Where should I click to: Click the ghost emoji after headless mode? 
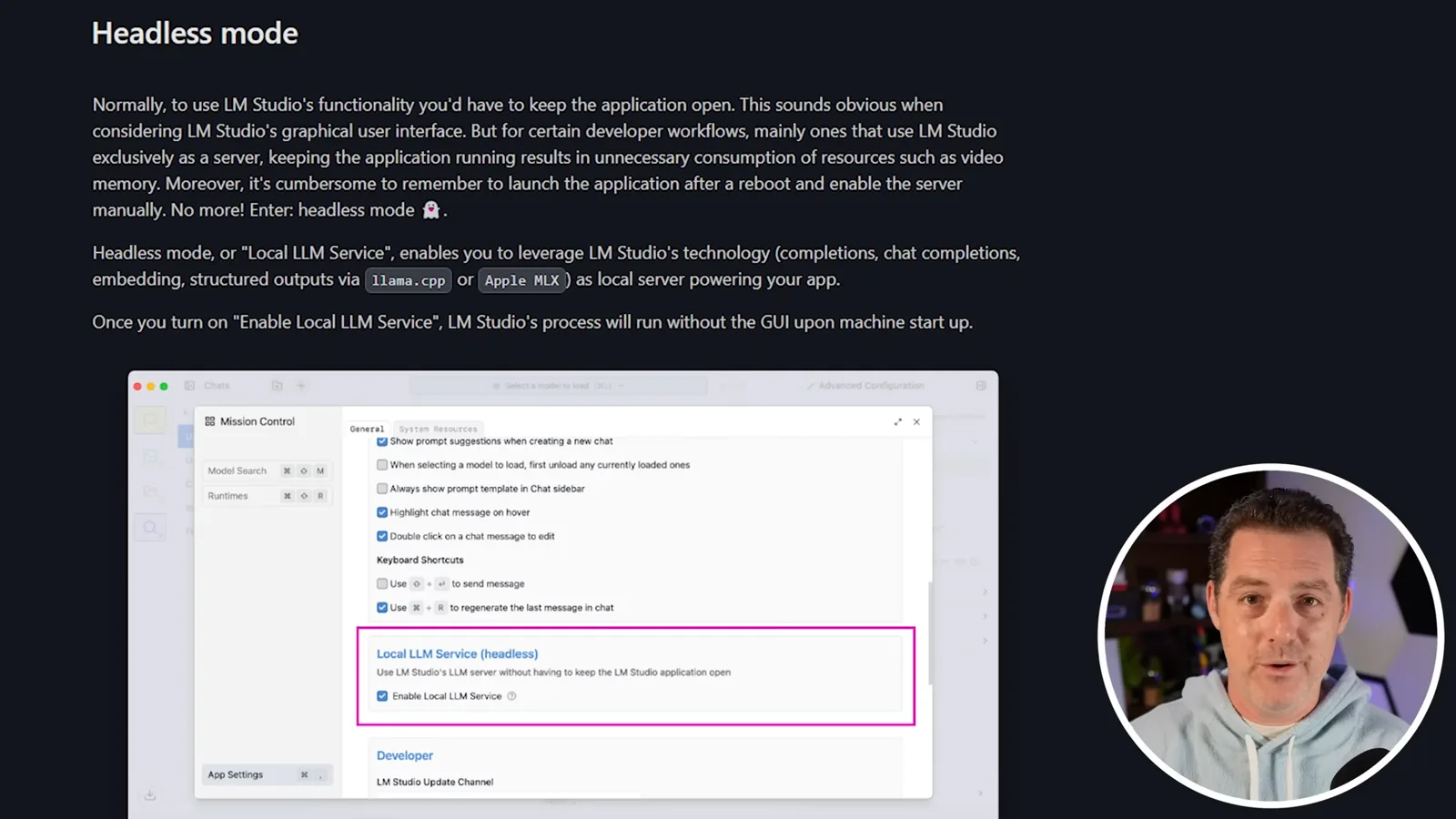[x=431, y=210]
